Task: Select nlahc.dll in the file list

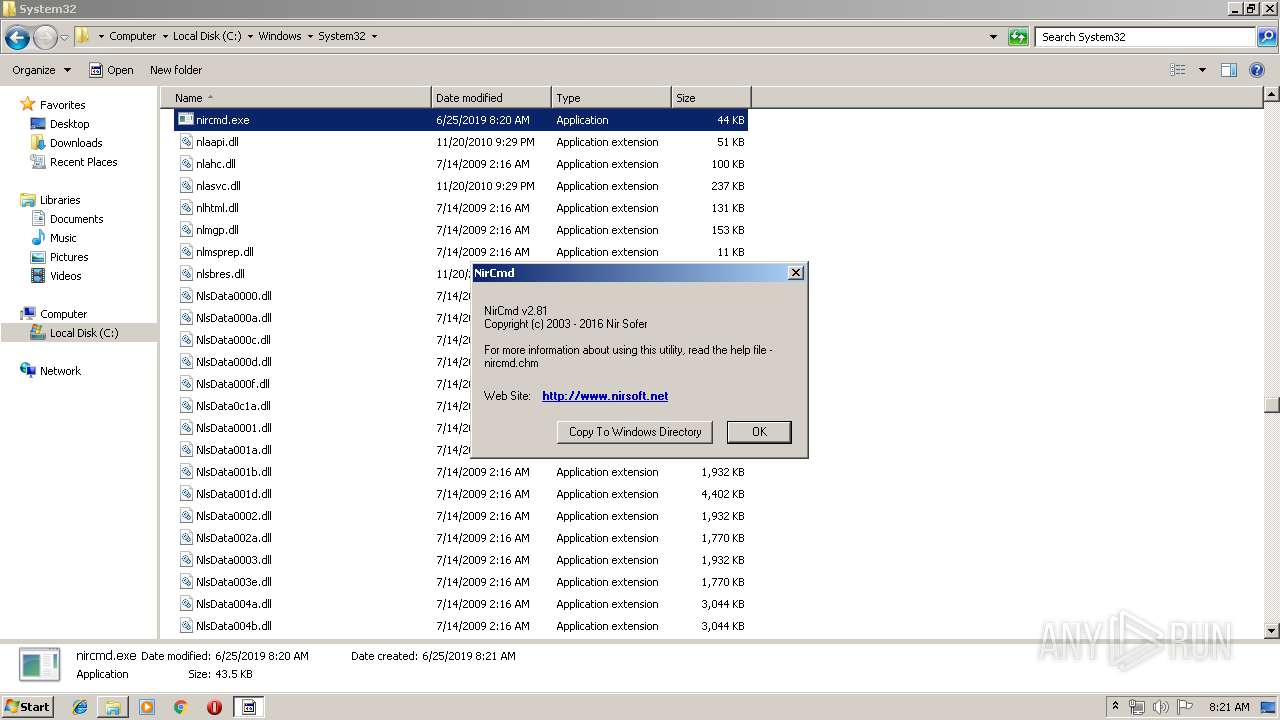Action: [216, 164]
